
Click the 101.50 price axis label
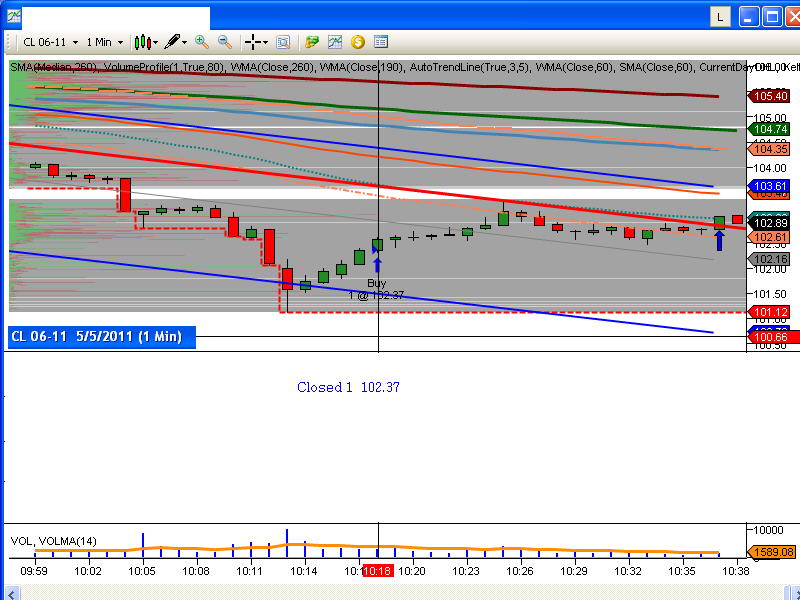770,294
